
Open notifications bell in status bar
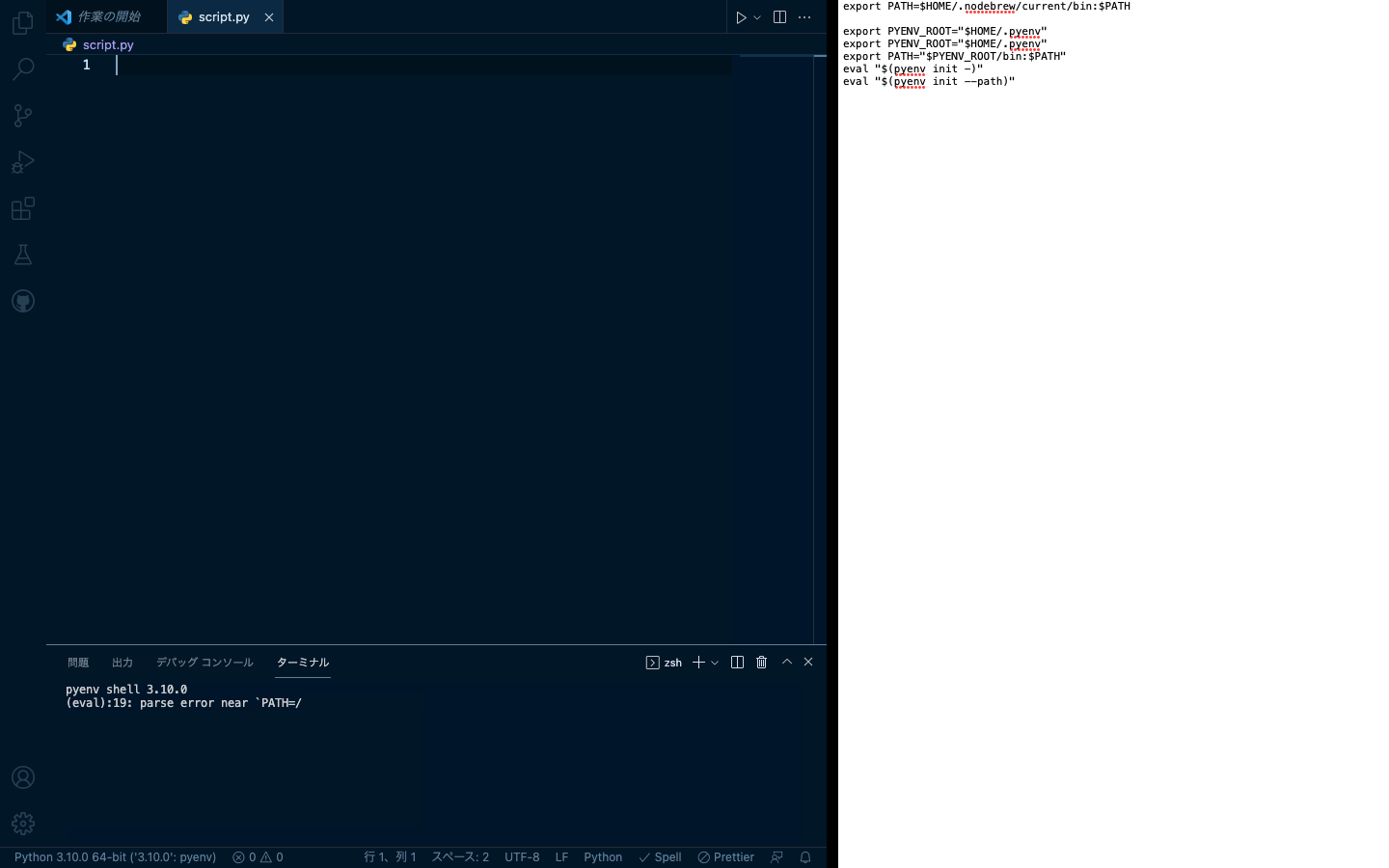pos(805,857)
